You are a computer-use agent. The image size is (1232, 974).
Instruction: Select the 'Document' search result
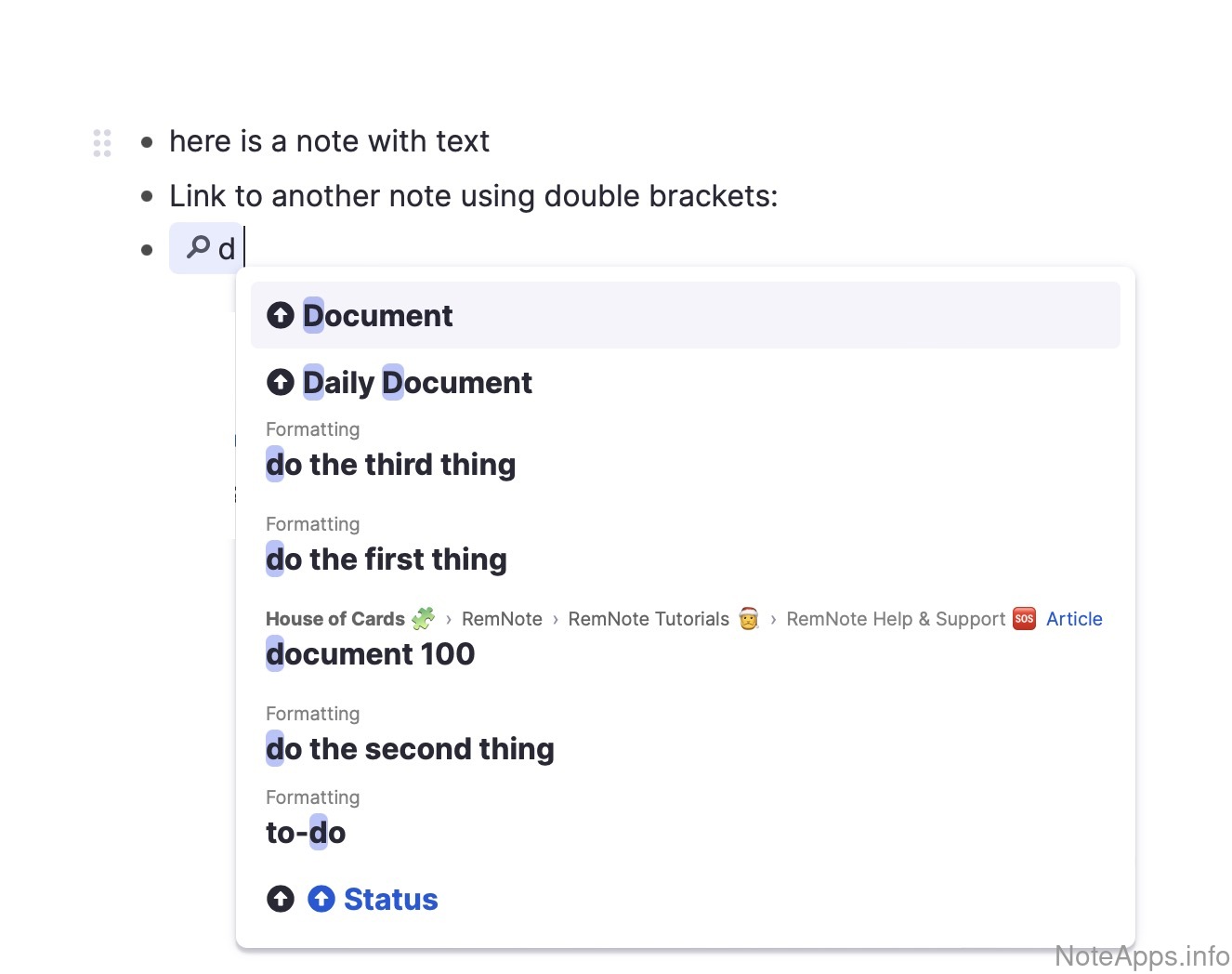378,316
